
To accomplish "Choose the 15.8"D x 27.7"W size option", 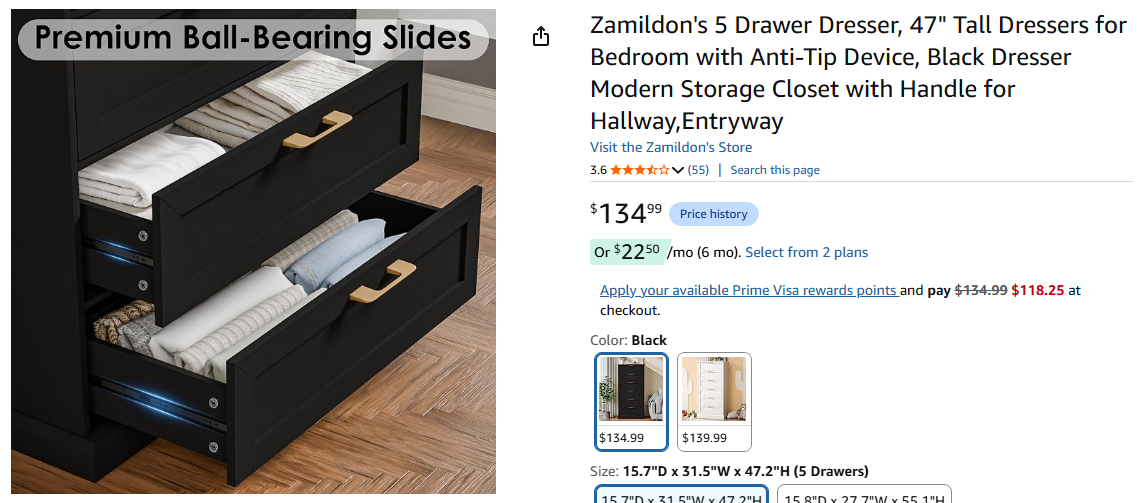I will coord(864,495).
